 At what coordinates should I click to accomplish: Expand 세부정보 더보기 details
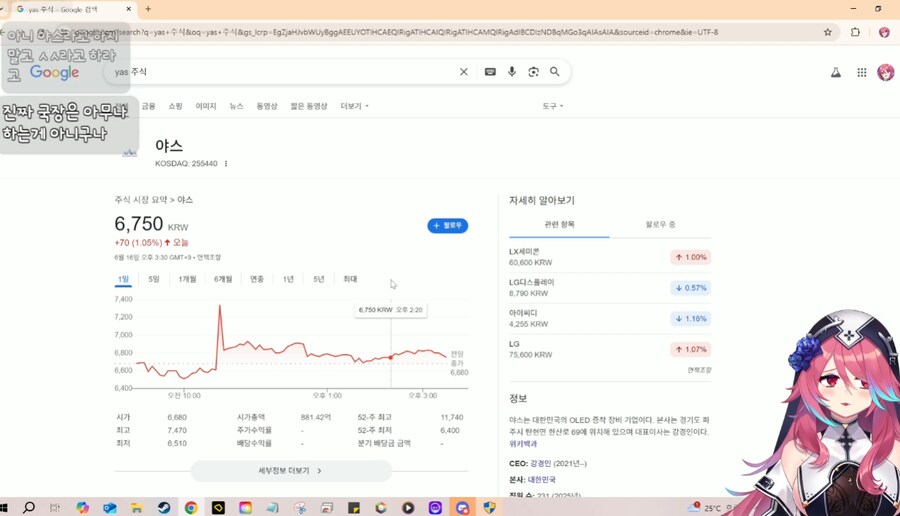click(291, 471)
